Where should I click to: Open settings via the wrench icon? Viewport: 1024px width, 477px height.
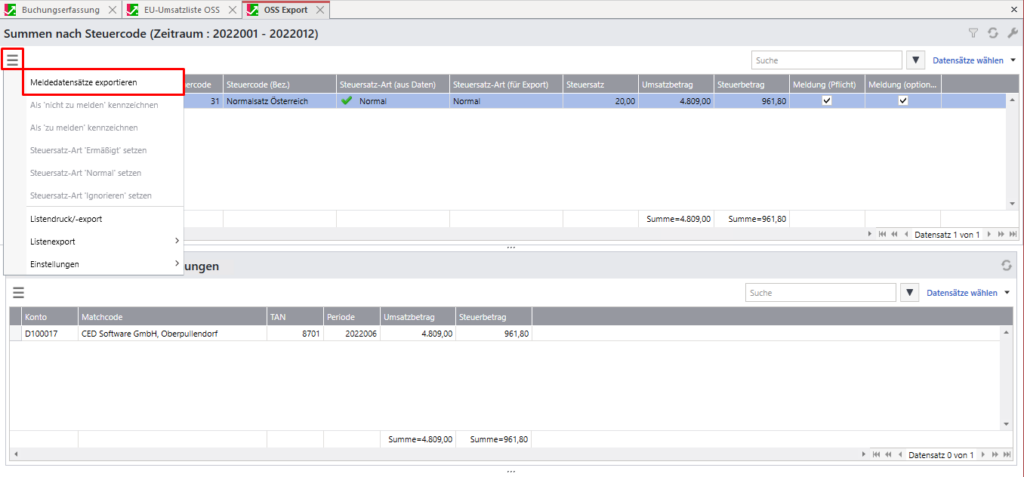(1011, 34)
